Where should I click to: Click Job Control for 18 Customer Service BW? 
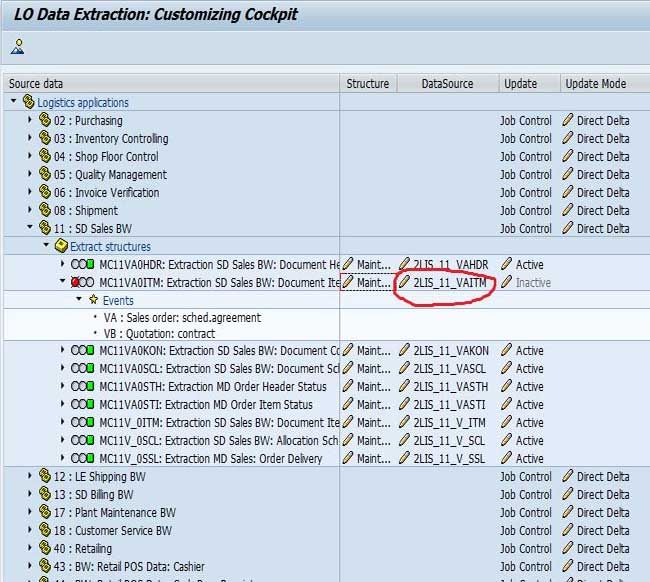(526, 531)
